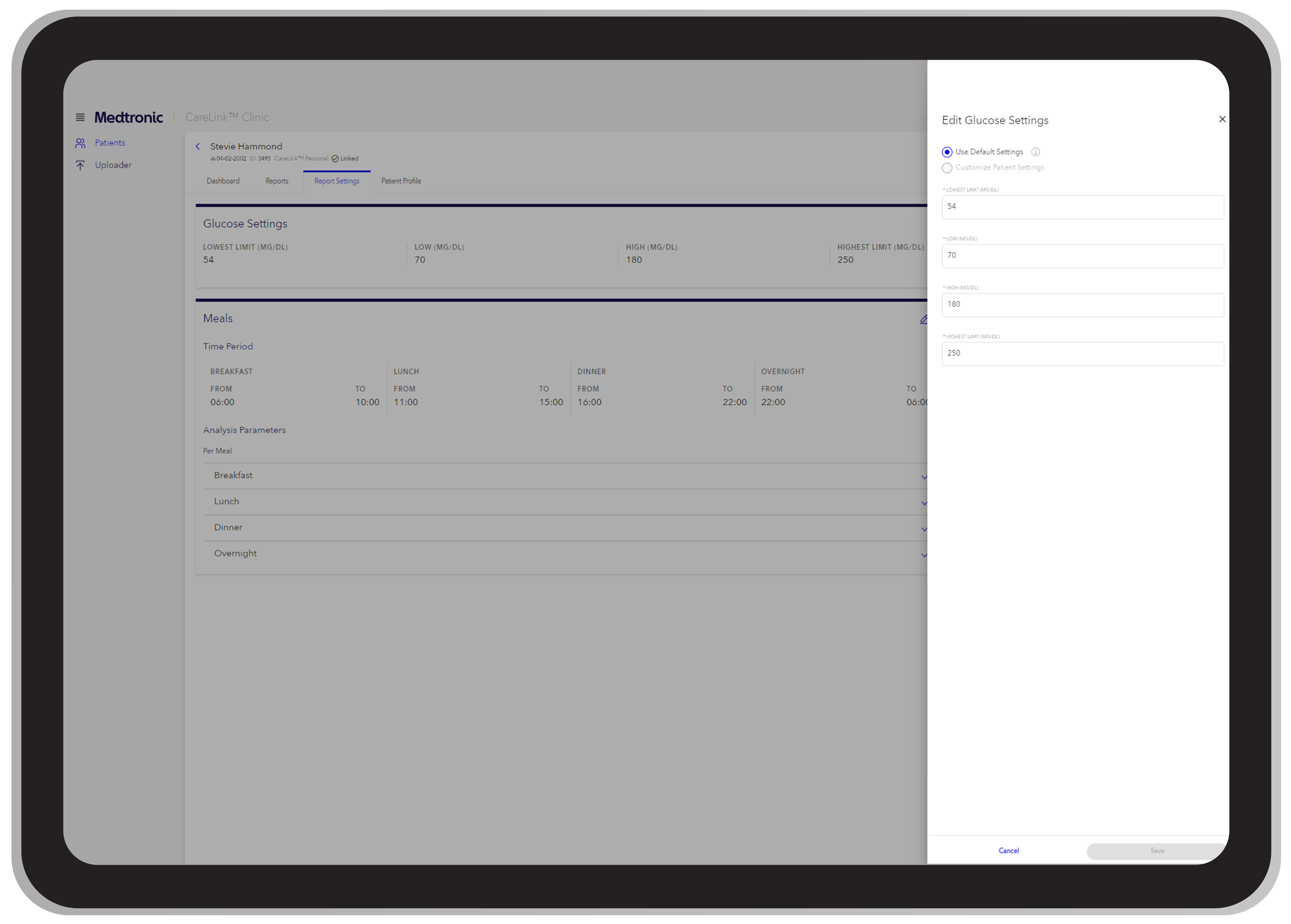Viewport: 1291px width, 924px height.
Task: Click the Cancel button
Action: (1008, 851)
